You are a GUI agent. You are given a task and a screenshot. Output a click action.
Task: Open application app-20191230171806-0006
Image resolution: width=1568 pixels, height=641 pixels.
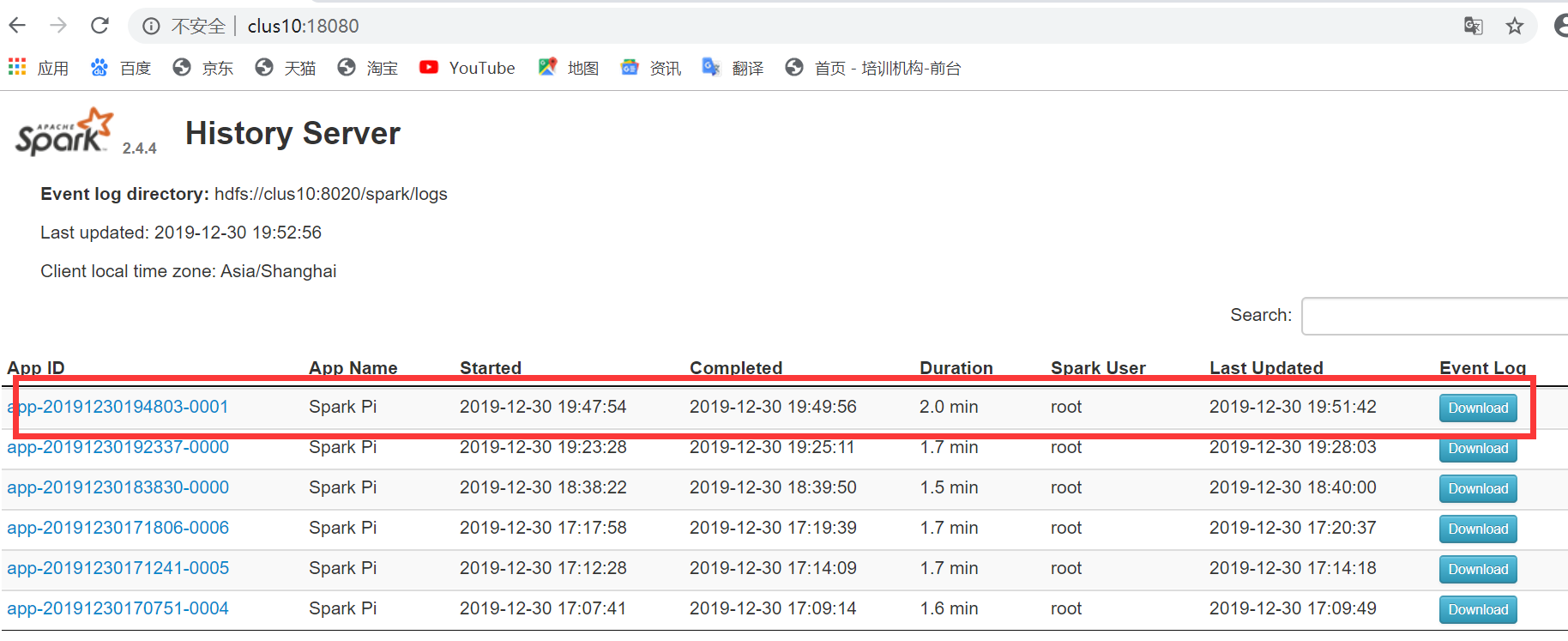118,528
